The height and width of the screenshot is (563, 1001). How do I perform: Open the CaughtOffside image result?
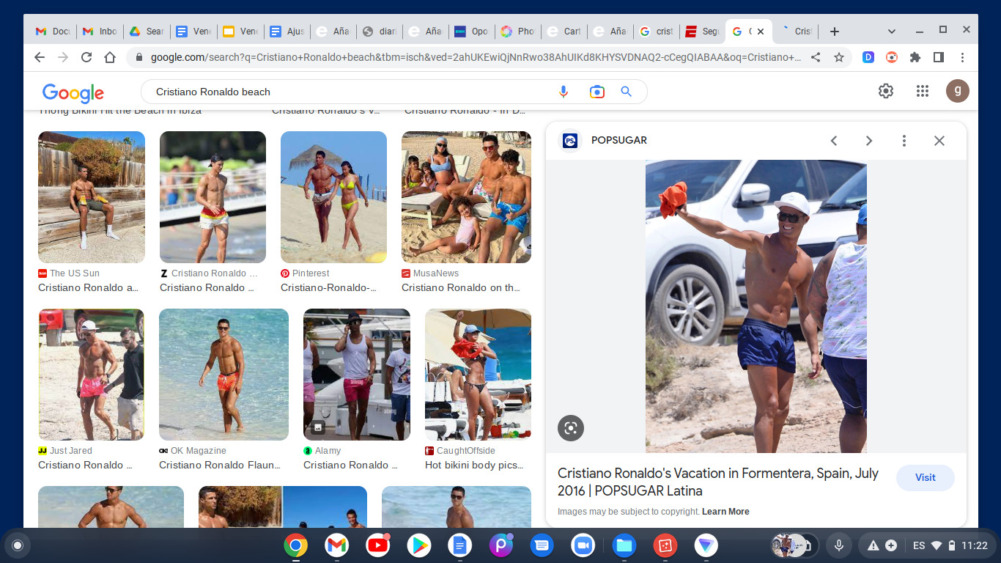[x=478, y=374]
